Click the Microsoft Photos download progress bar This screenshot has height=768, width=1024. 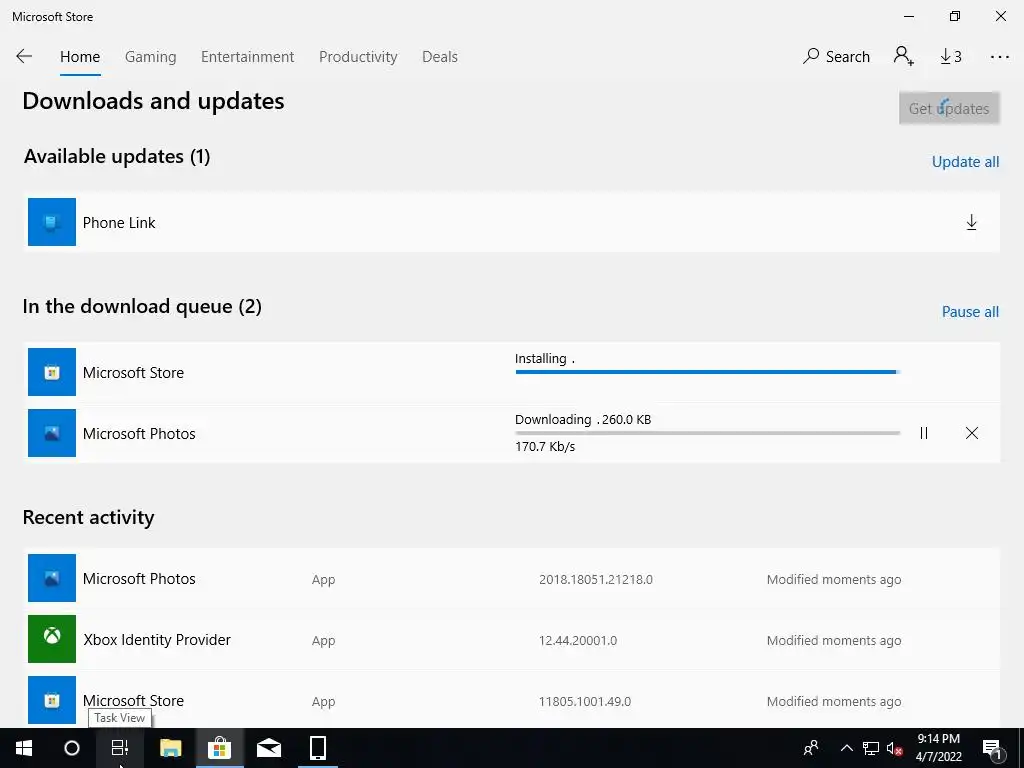(x=707, y=433)
